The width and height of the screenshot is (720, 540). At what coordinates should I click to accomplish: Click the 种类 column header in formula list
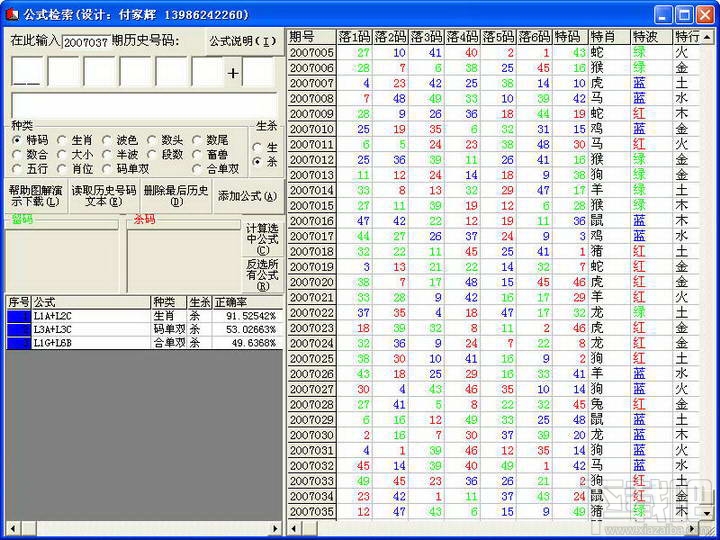point(169,302)
